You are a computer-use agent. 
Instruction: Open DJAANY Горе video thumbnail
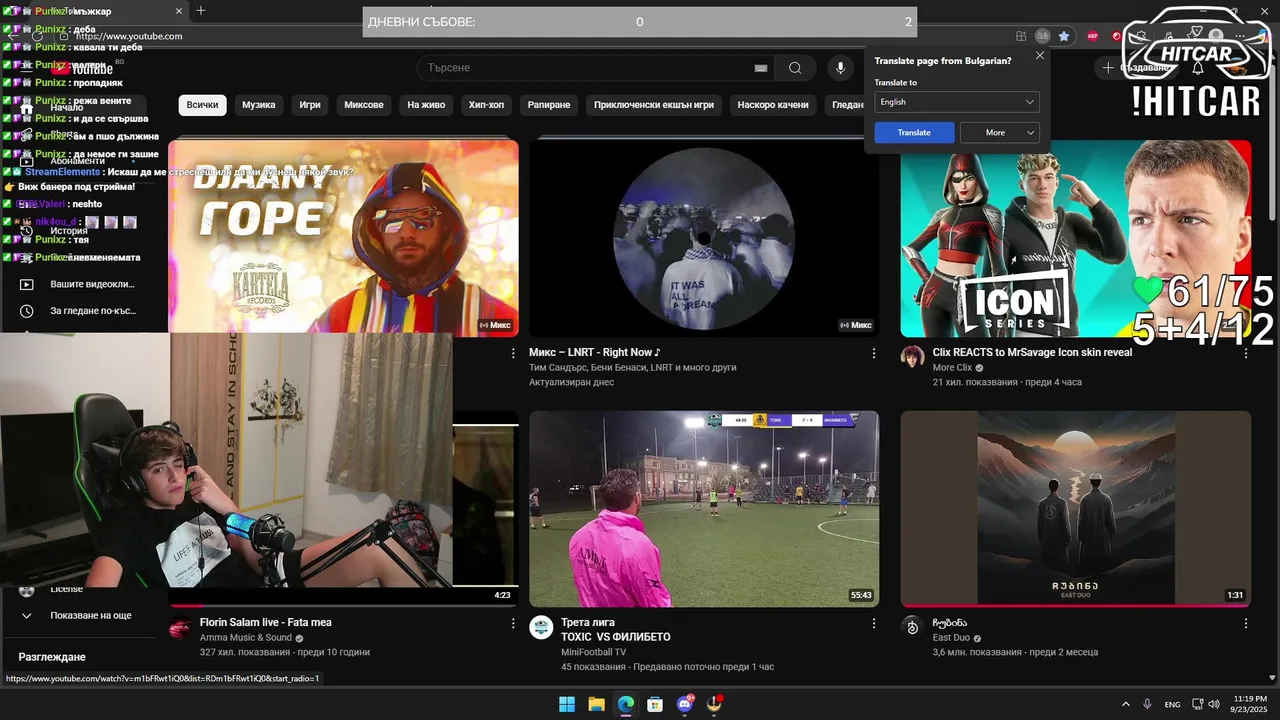[x=343, y=237]
